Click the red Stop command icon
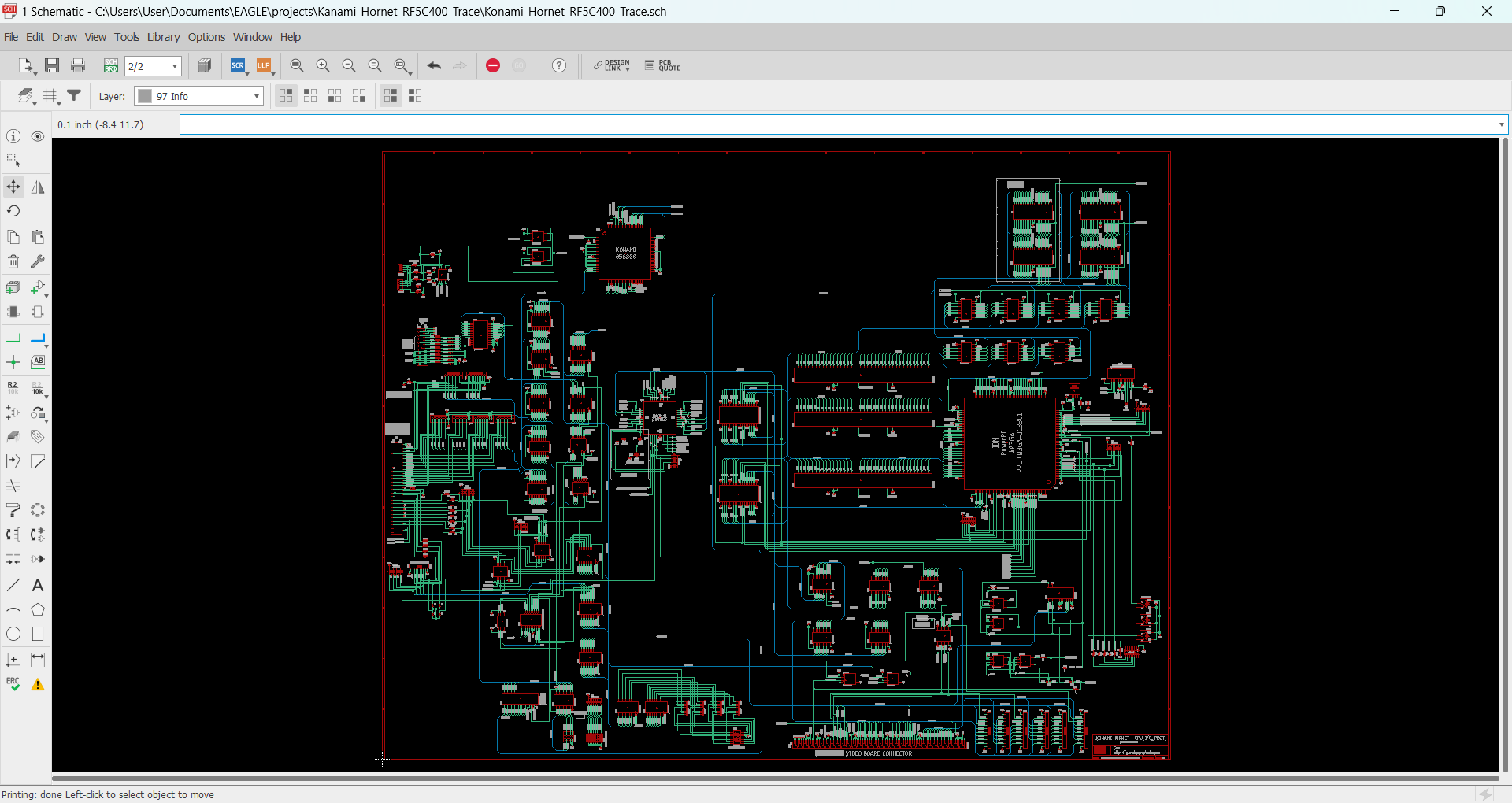Screen dimensions: 1512x803 pyautogui.click(x=493, y=65)
